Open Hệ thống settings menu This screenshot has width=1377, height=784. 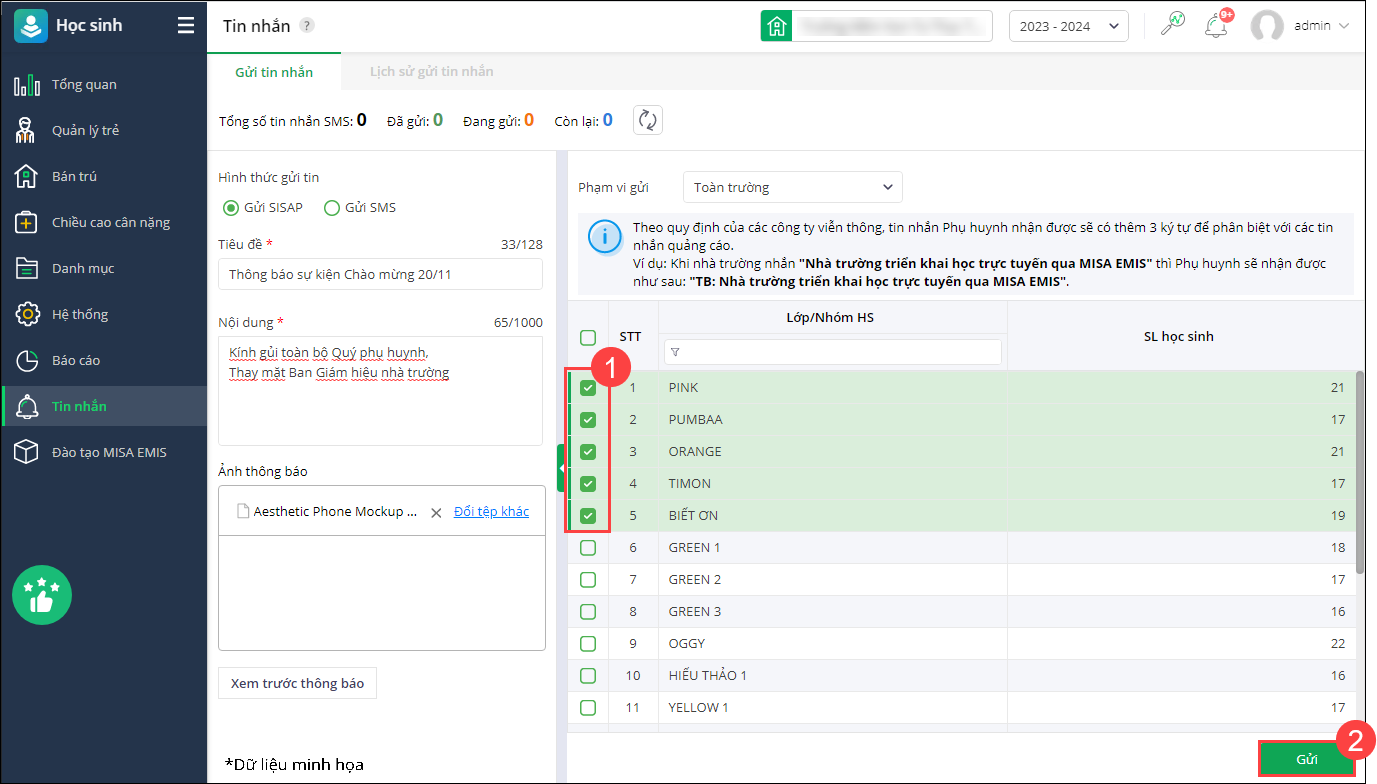(x=104, y=314)
